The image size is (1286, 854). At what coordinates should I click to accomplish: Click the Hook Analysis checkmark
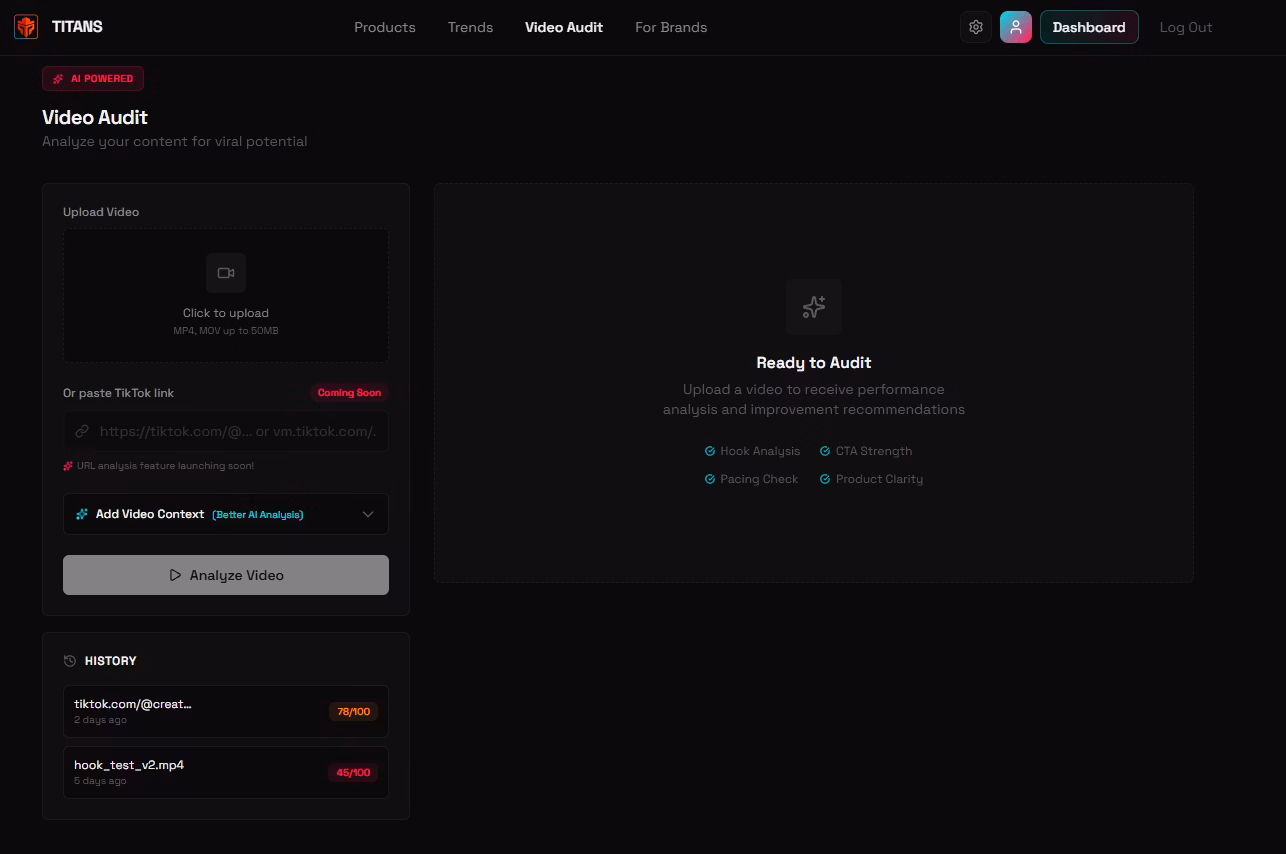click(x=709, y=451)
